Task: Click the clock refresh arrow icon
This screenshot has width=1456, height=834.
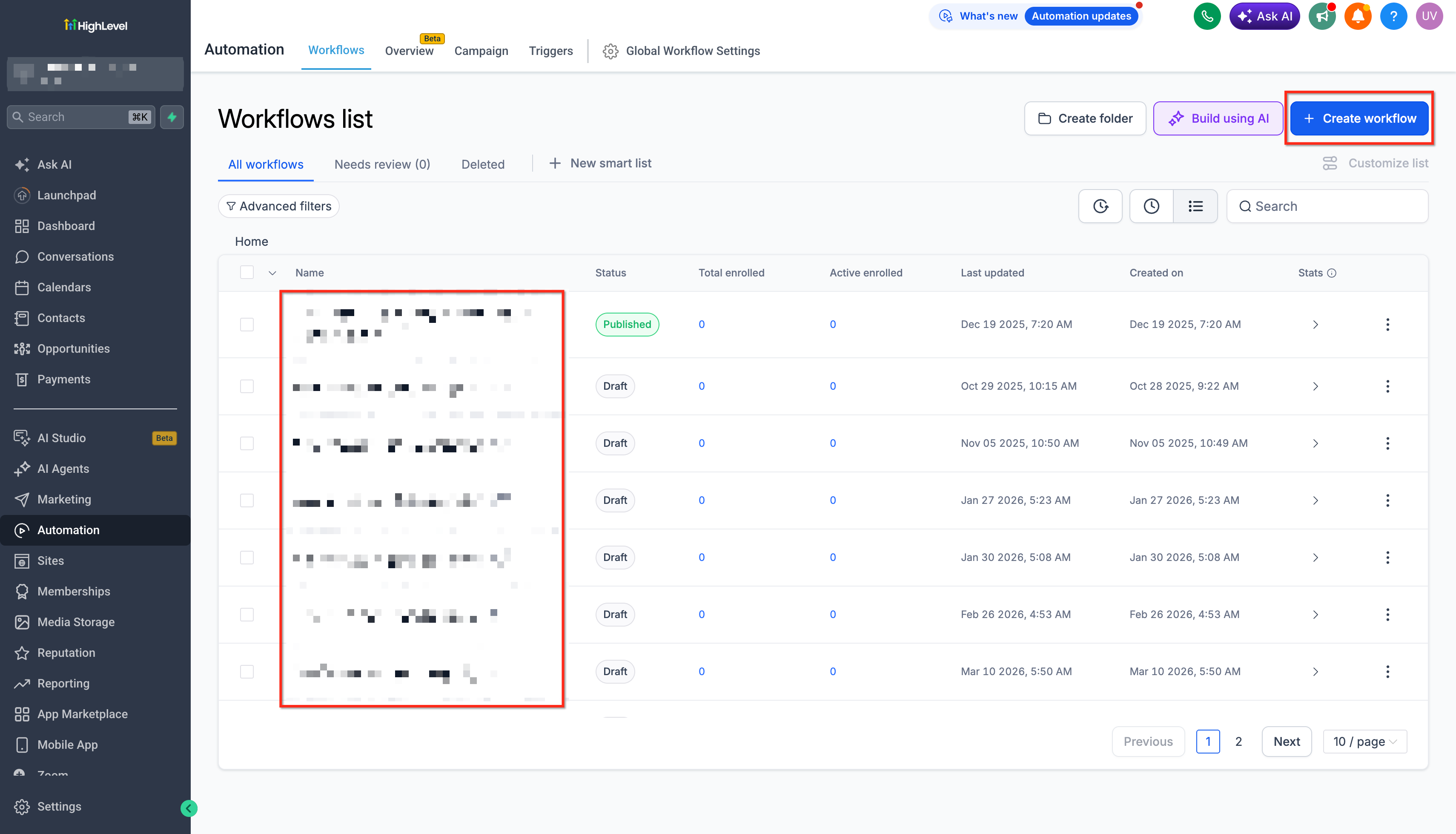Action: [x=1100, y=206]
